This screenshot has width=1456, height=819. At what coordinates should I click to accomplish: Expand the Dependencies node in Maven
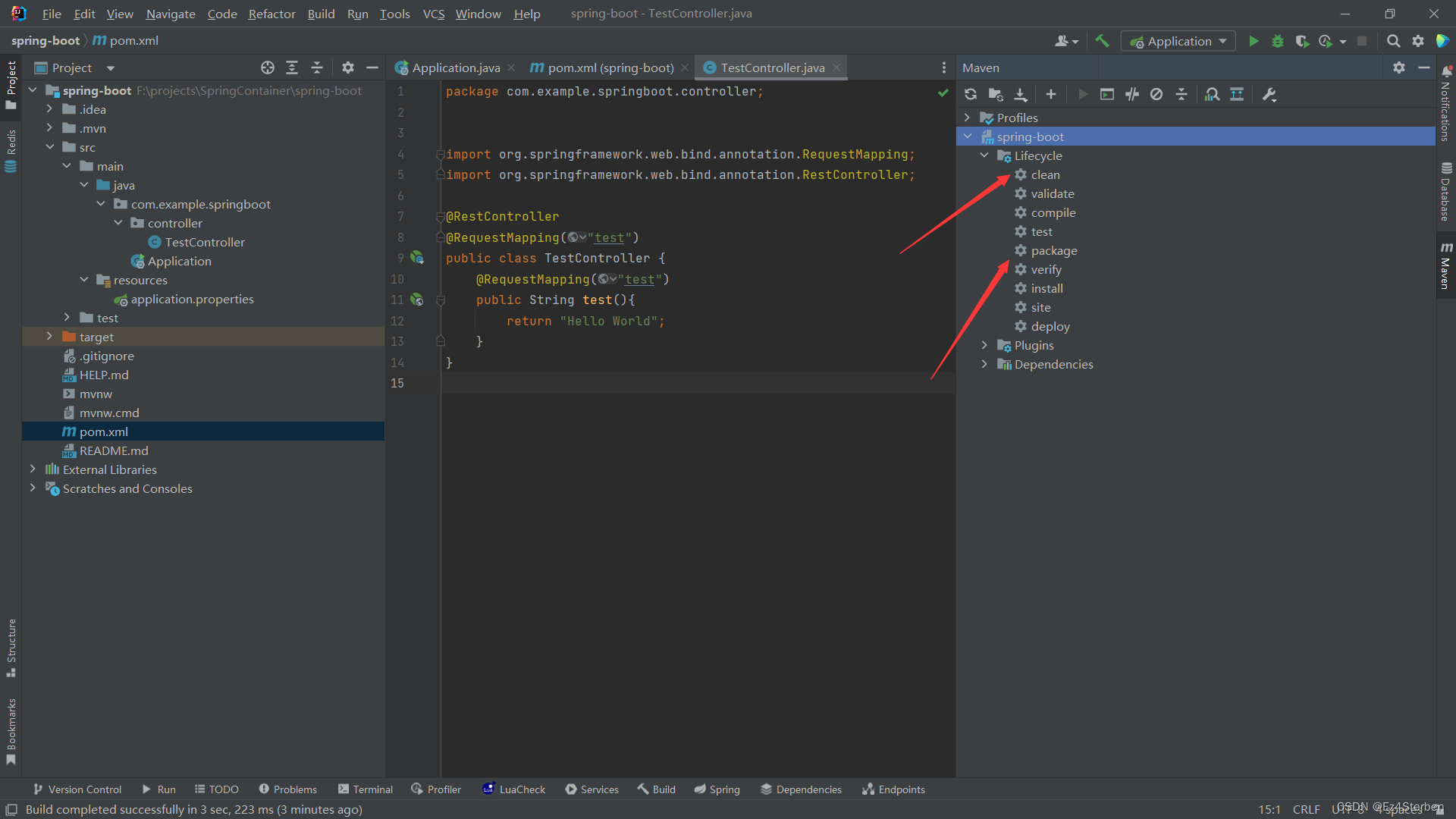tap(984, 364)
